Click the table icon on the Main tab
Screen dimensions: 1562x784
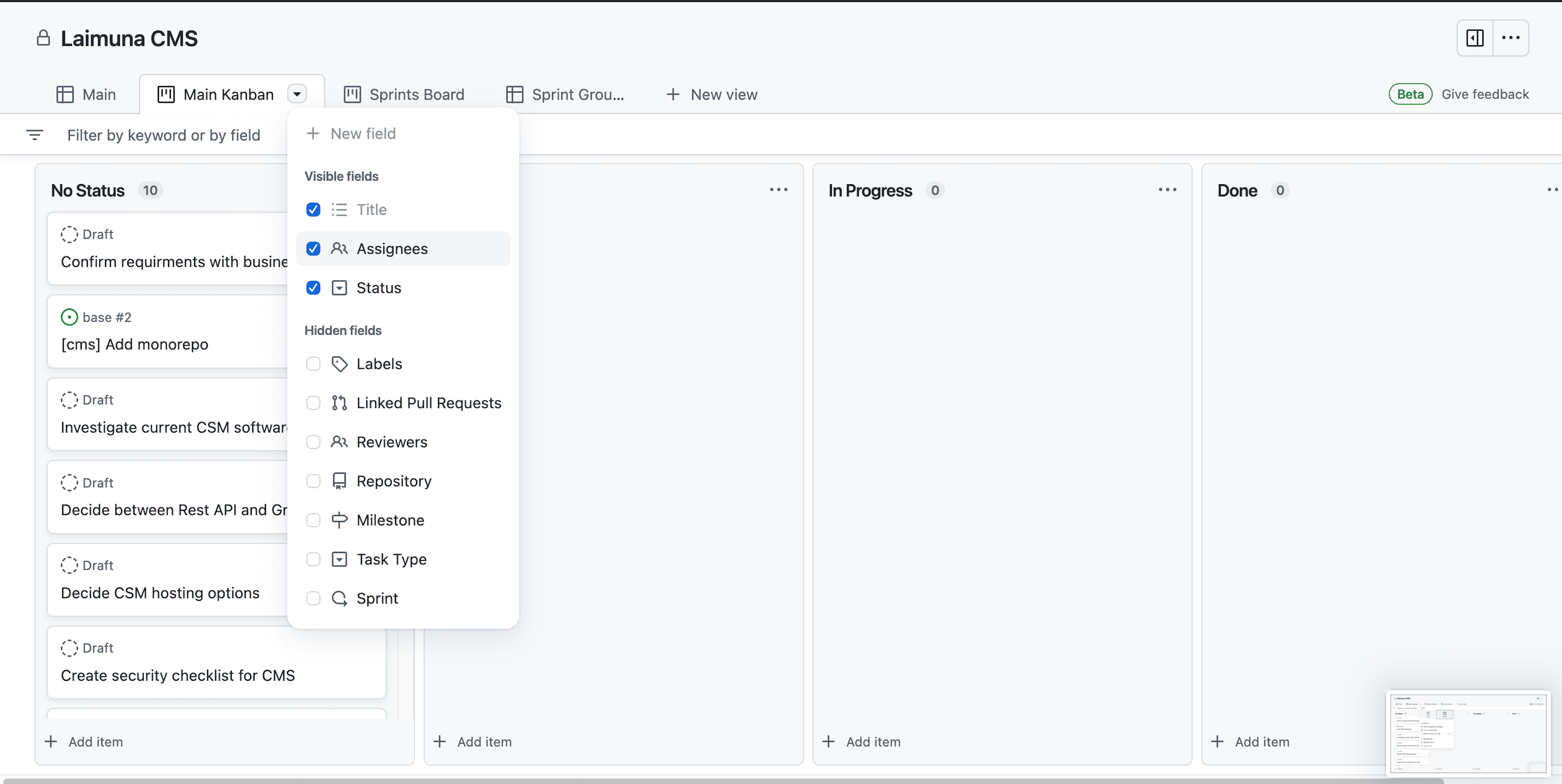65,95
